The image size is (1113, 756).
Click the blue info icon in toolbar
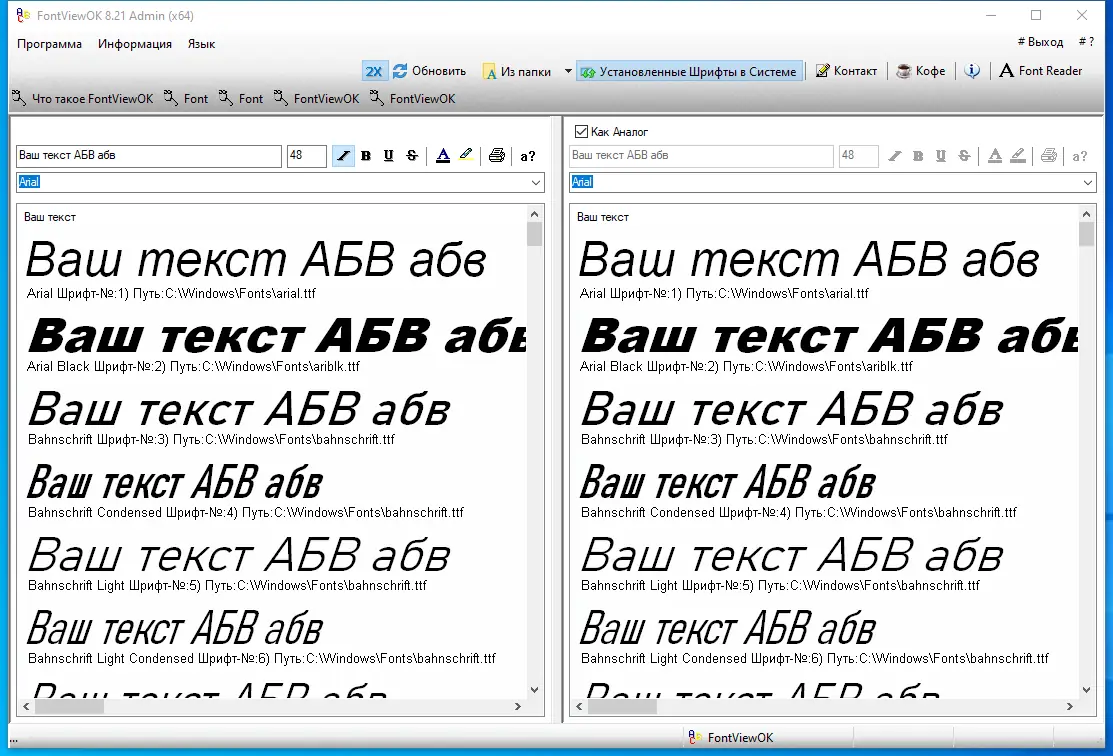tap(972, 71)
